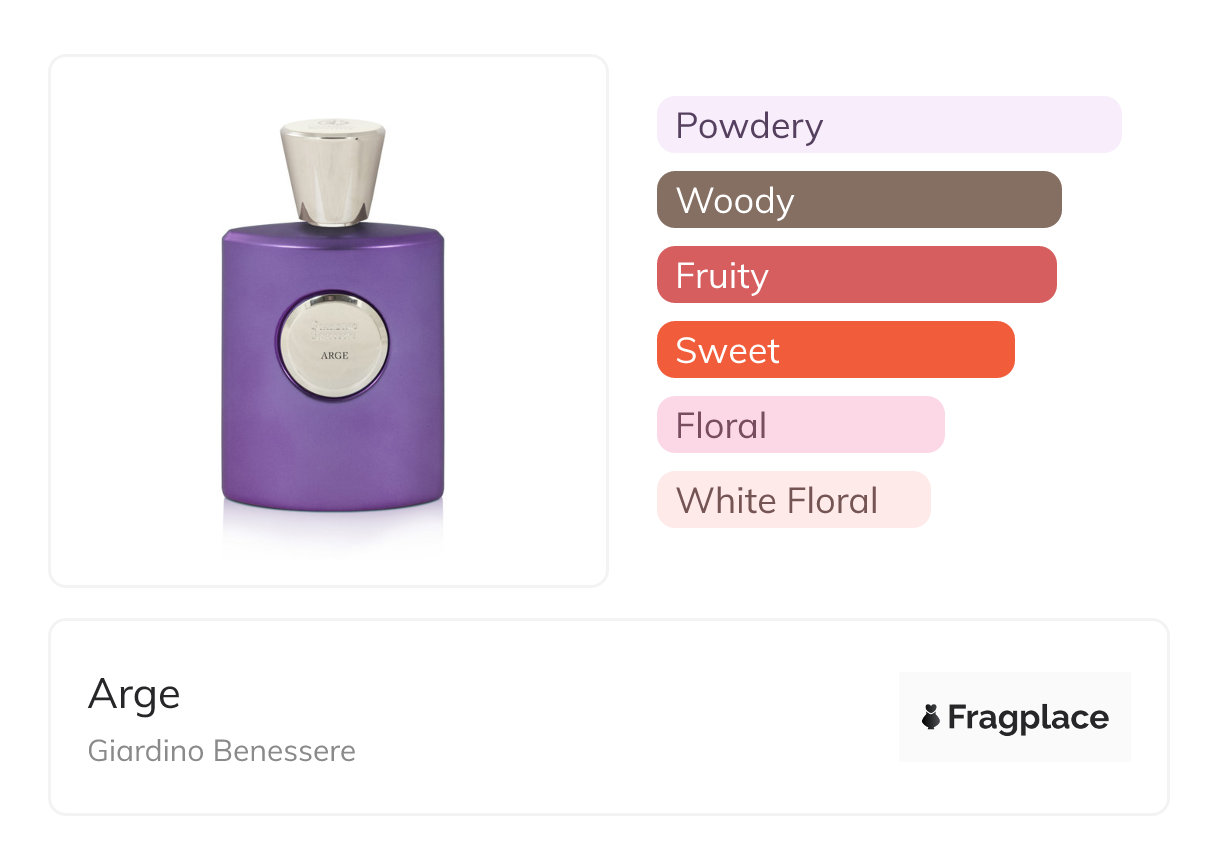Click the Sweet label text
The image size is (1218, 864).
728,351
